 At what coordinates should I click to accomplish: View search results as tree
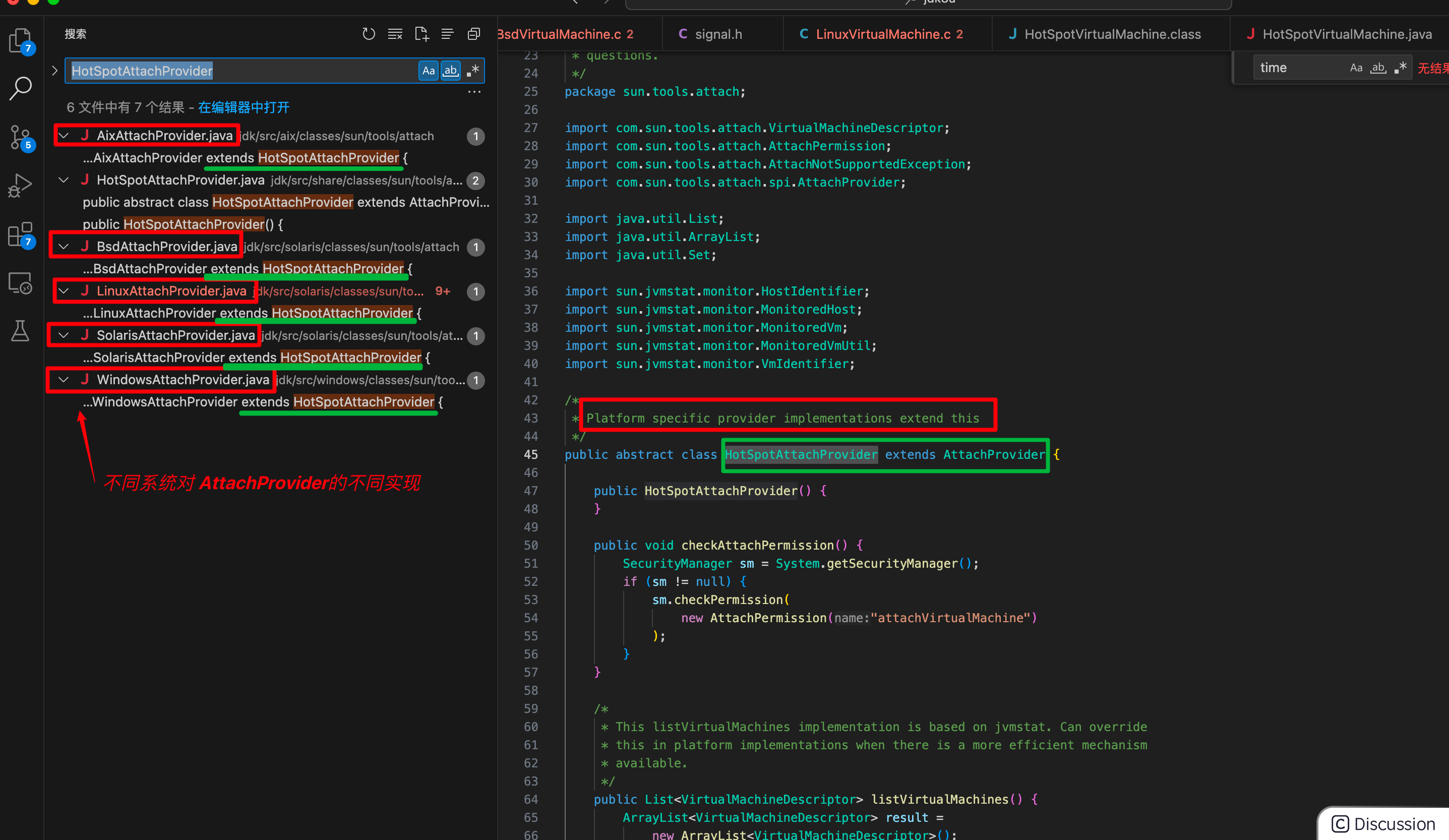click(447, 34)
